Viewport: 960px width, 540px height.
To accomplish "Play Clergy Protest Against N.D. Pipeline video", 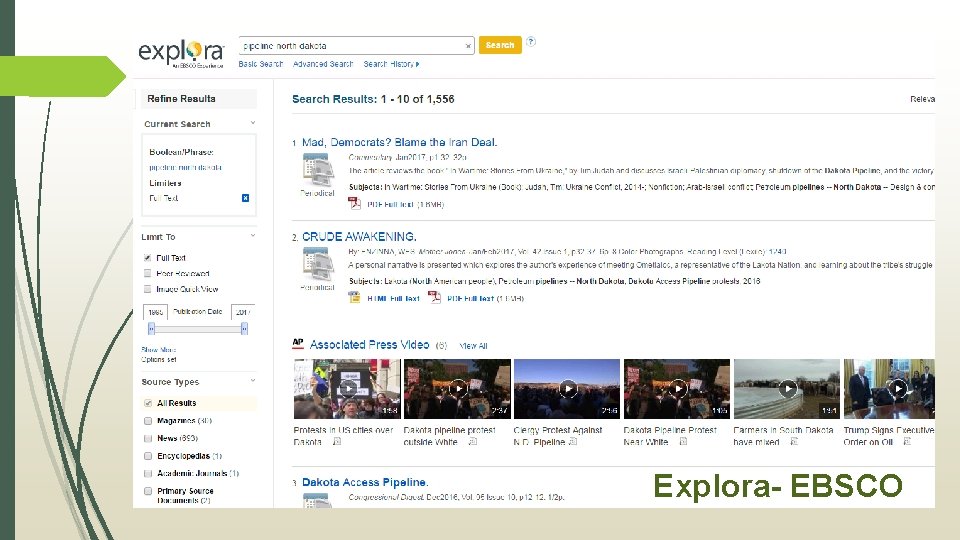I will pos(567,389).
